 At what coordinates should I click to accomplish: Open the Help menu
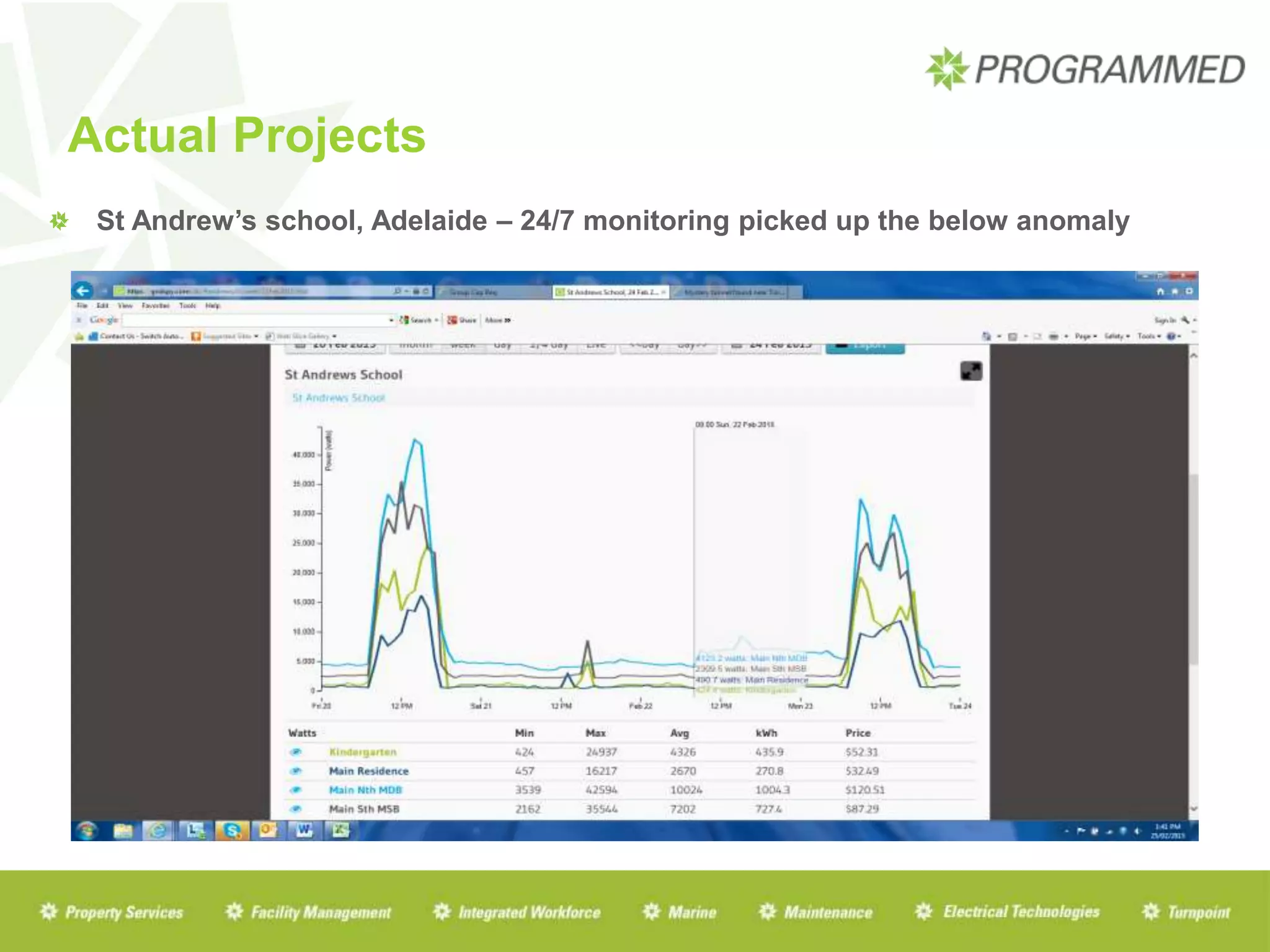click(x=213, y=306)
